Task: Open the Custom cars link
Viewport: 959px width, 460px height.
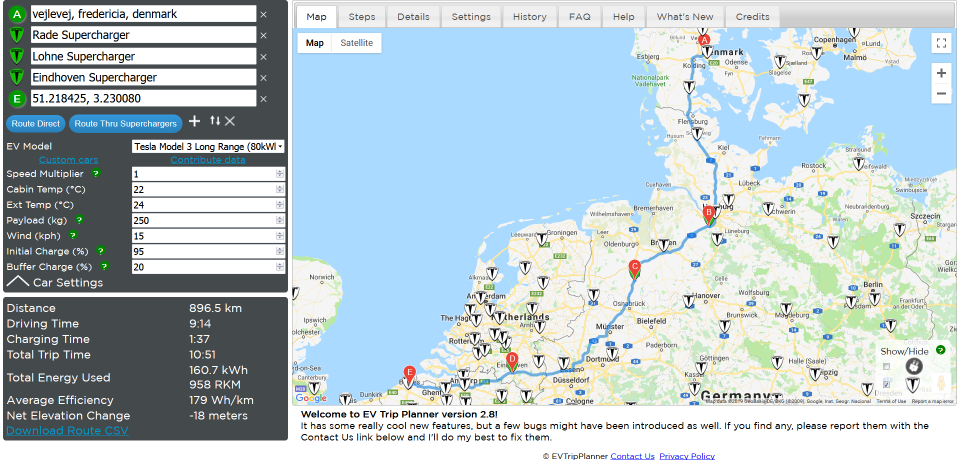Action: [68, 160]
